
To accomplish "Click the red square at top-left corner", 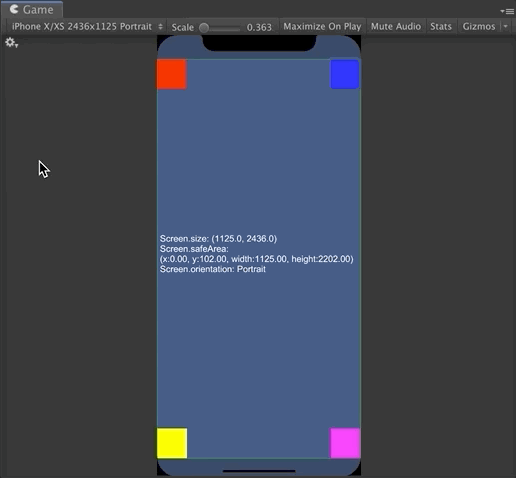I will (172, 74).
